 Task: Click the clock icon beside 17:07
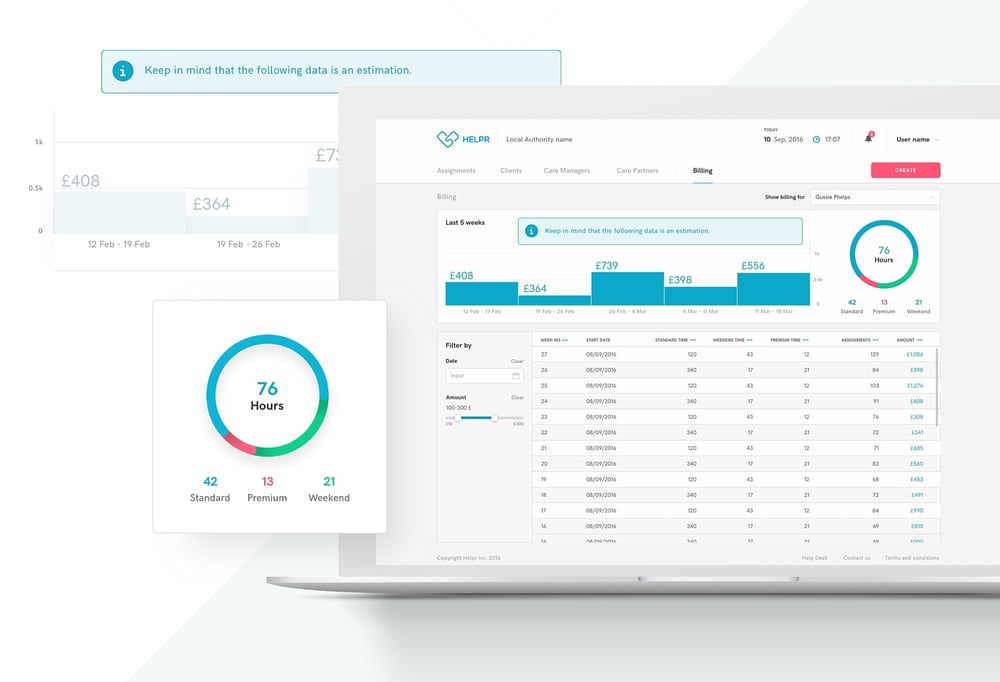816,140
